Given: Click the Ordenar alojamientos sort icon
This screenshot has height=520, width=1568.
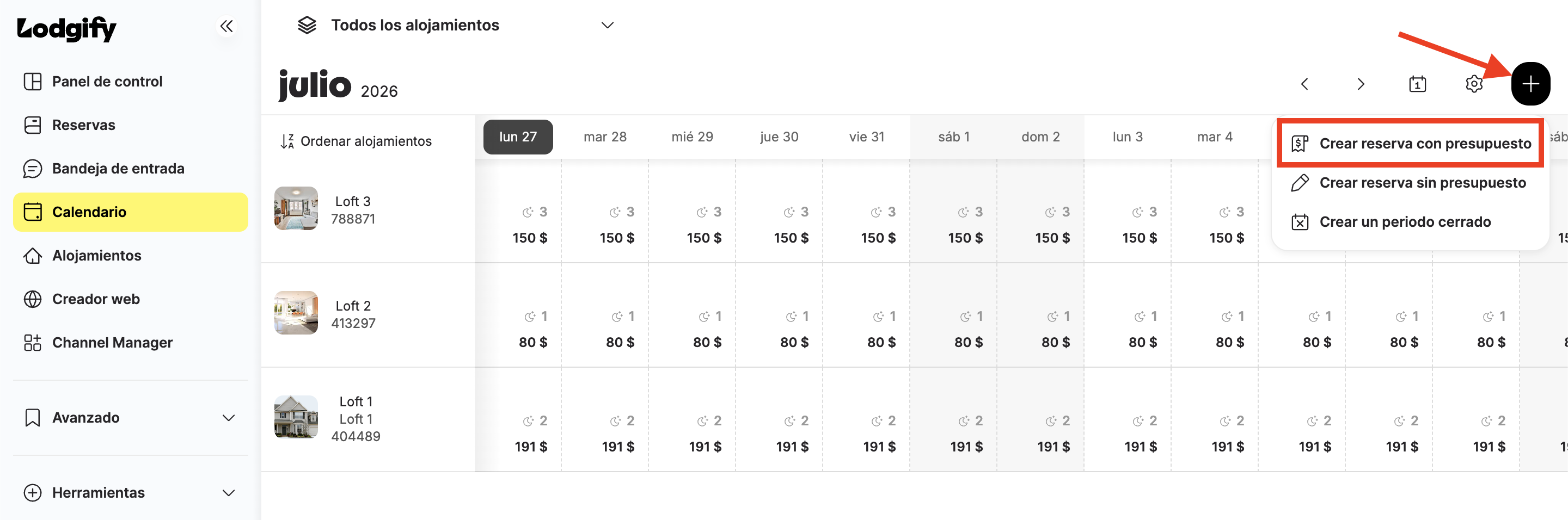Looking at the screenshot, I should [287, 141].
